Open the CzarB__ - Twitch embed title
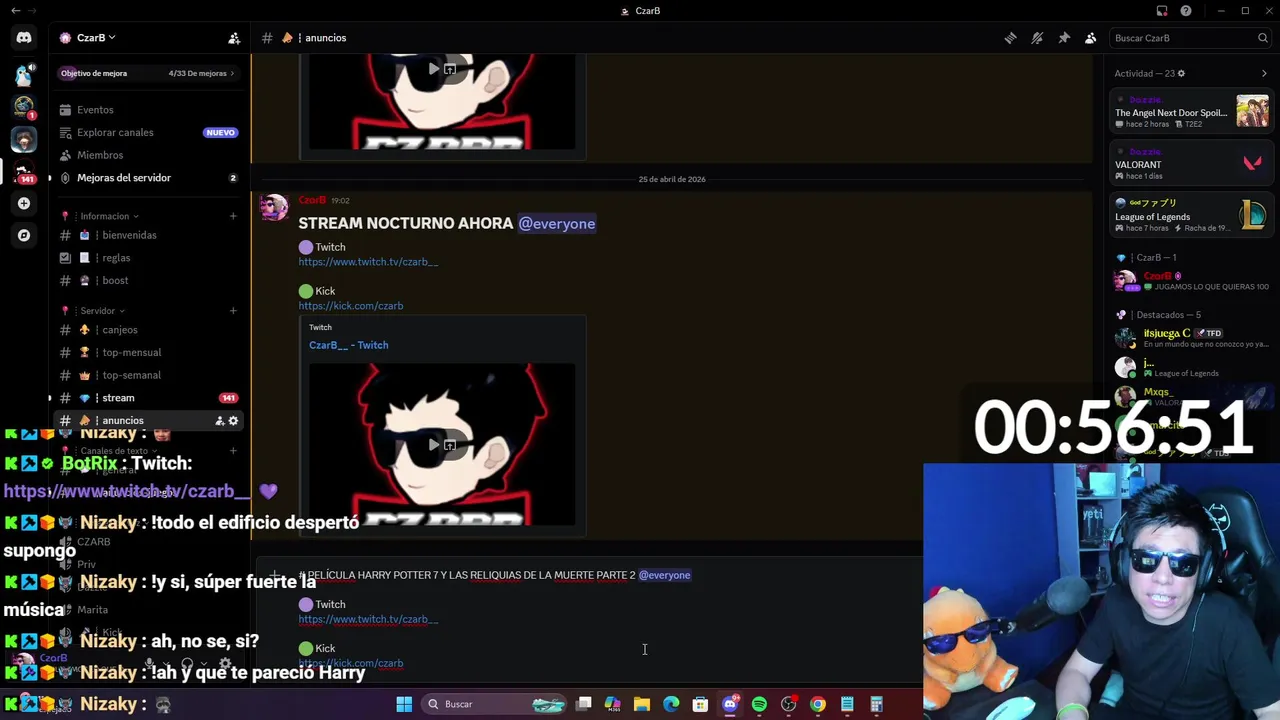The width and height of the screenshot is (1280, 720). tap(348, 345)
